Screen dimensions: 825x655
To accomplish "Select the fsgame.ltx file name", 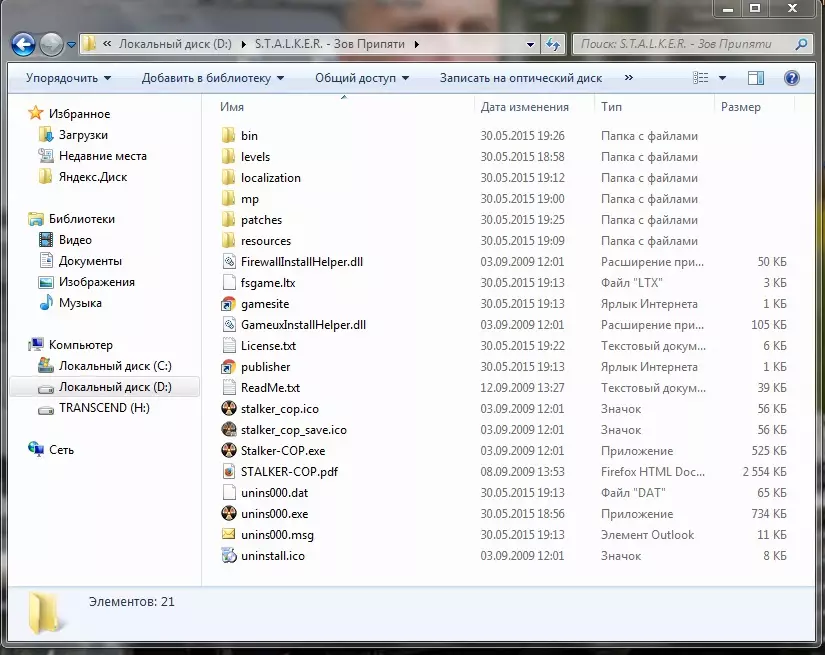I will tap(268, 283).
